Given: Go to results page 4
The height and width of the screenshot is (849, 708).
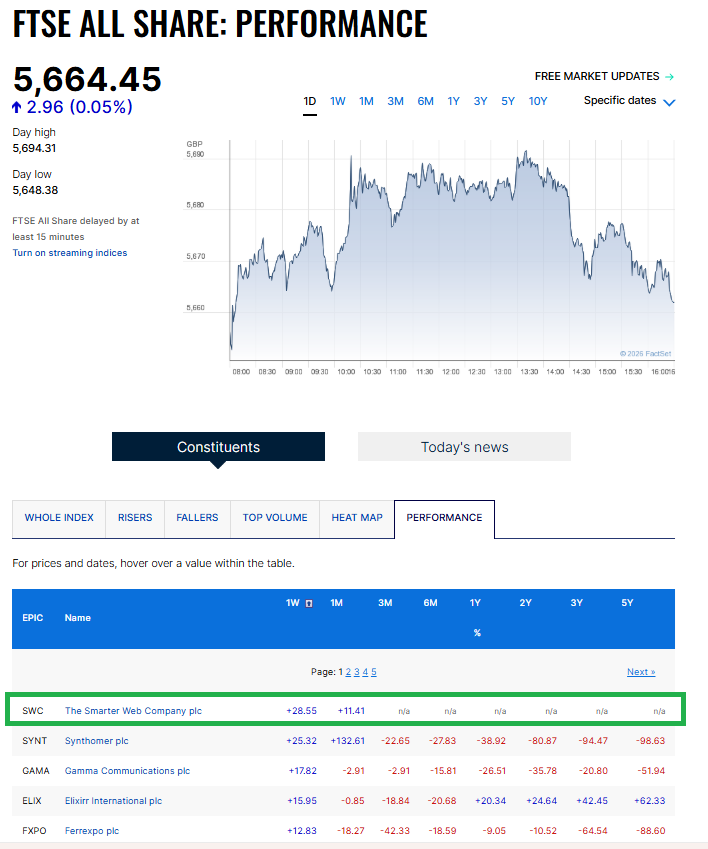Looking at the screenshot, I should (x=365, y=672).
